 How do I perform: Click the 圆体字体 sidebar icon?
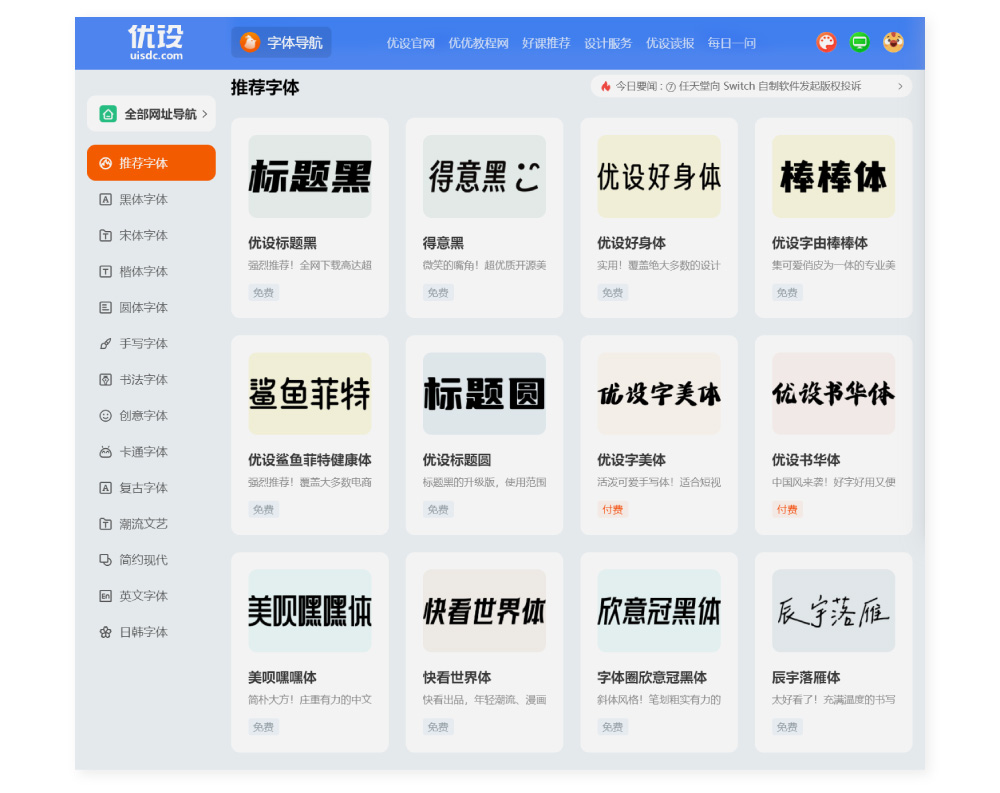click(x=105, y=308)
